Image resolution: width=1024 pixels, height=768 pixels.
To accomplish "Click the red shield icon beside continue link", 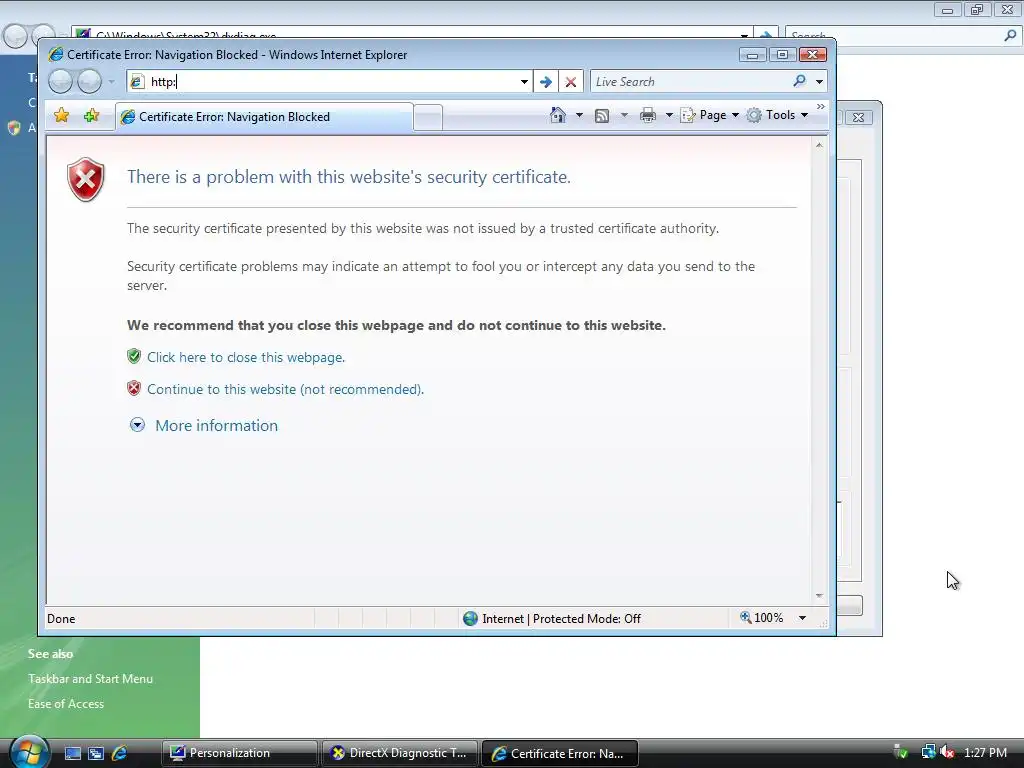I will tap(134, 389).
